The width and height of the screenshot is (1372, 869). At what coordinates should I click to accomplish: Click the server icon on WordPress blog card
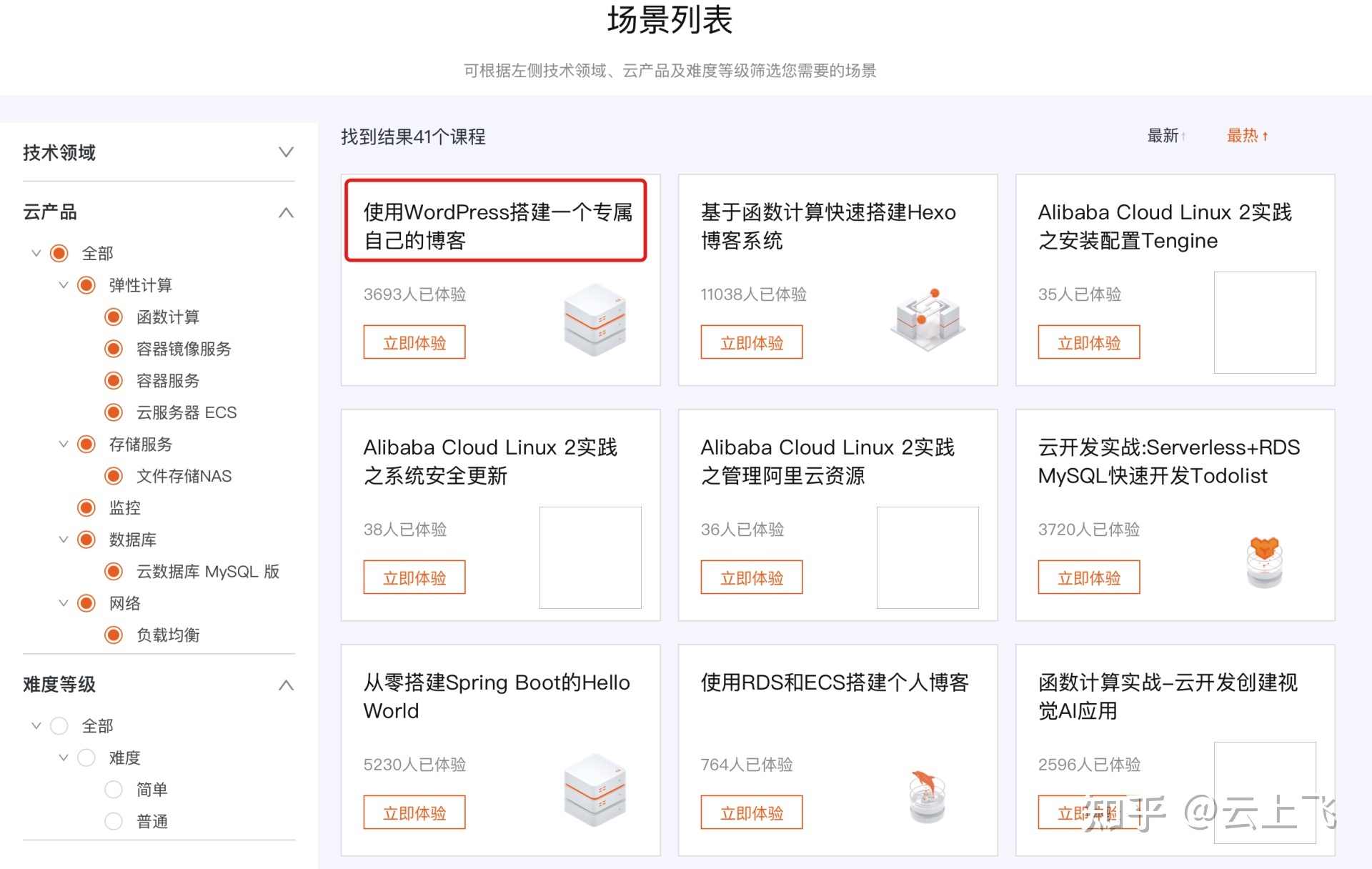point(595,319)
